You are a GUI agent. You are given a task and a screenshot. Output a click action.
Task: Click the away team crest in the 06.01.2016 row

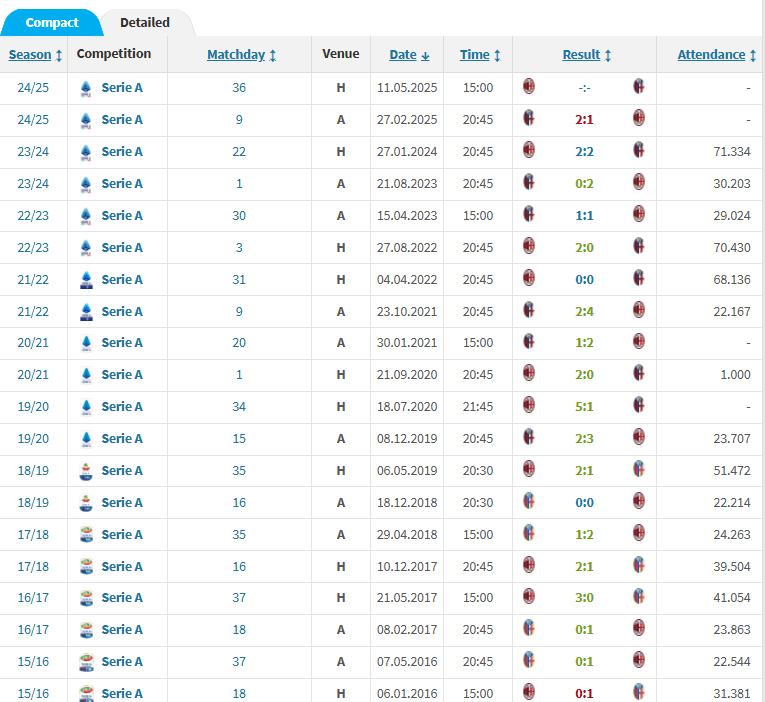pyautogui.click(x=639, y=692)
